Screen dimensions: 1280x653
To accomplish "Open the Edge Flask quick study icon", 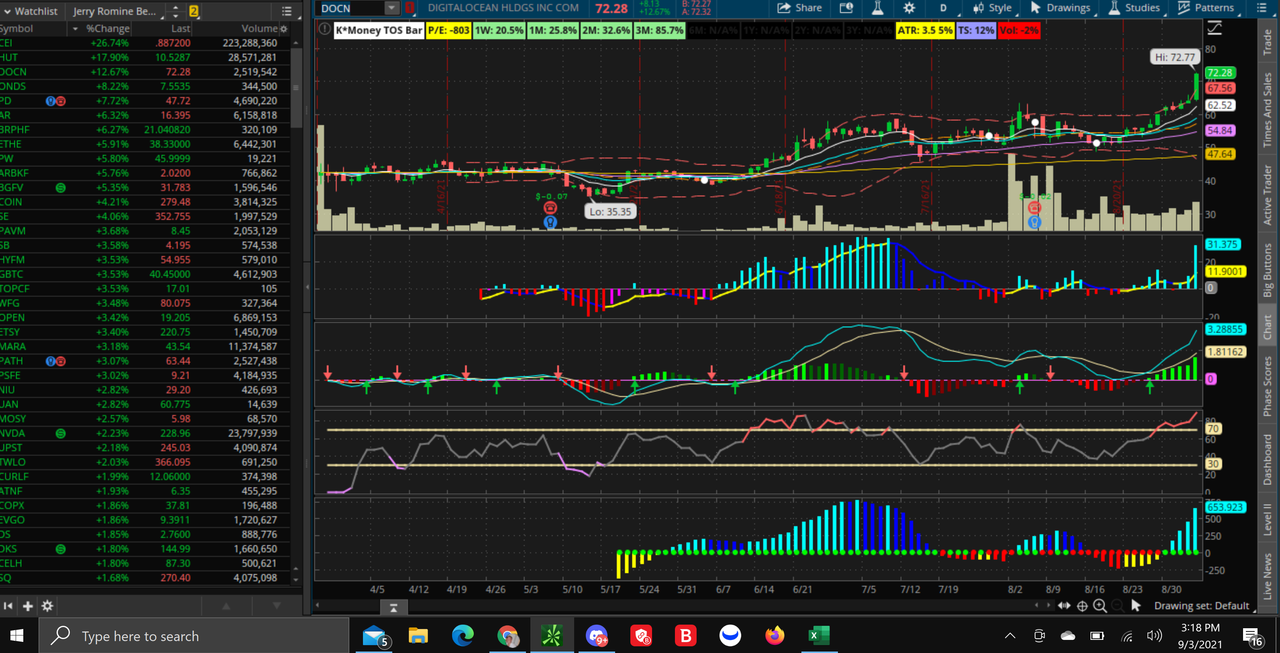I will tap(877, 8).
